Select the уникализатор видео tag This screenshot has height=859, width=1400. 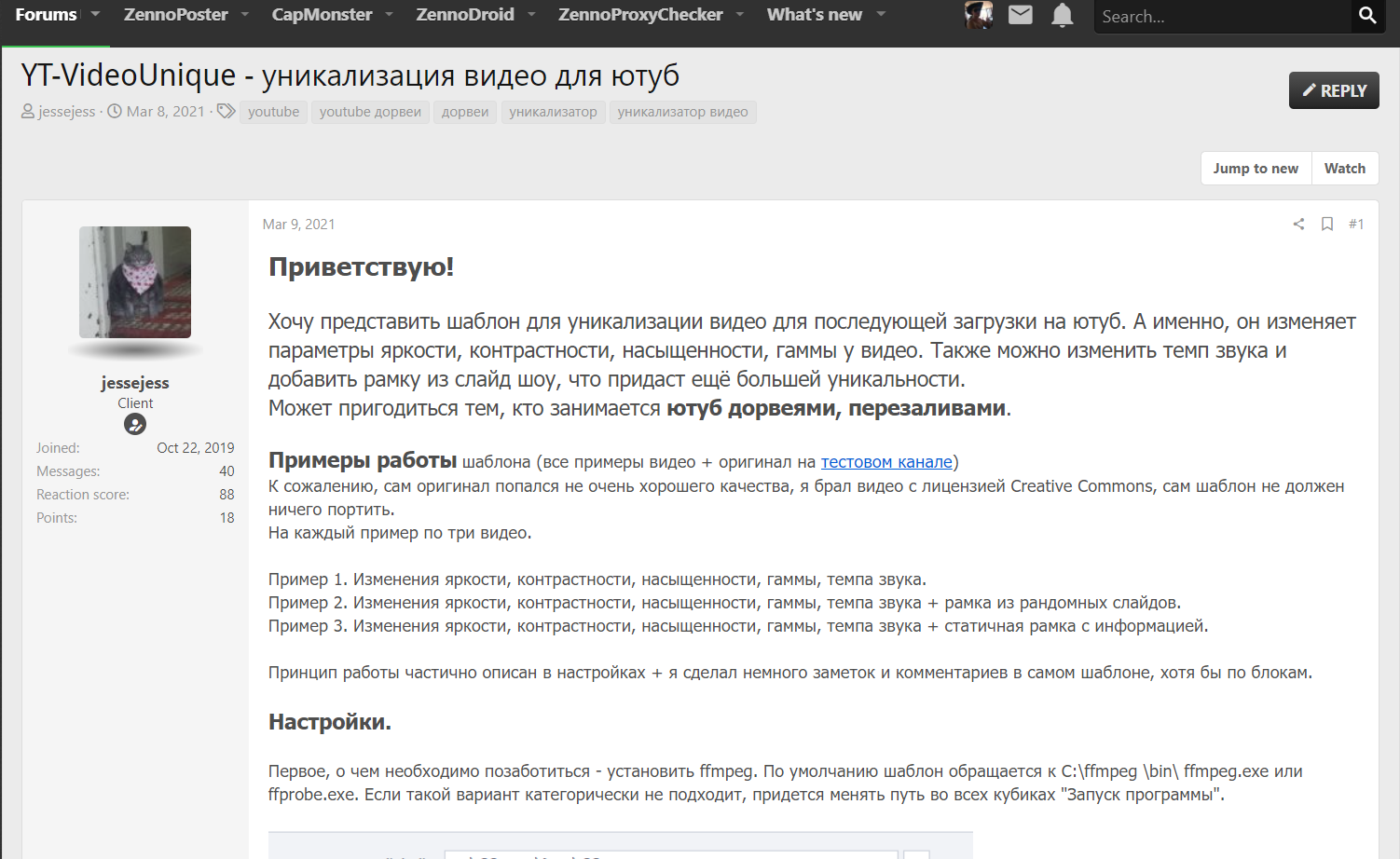click(682, 112)
